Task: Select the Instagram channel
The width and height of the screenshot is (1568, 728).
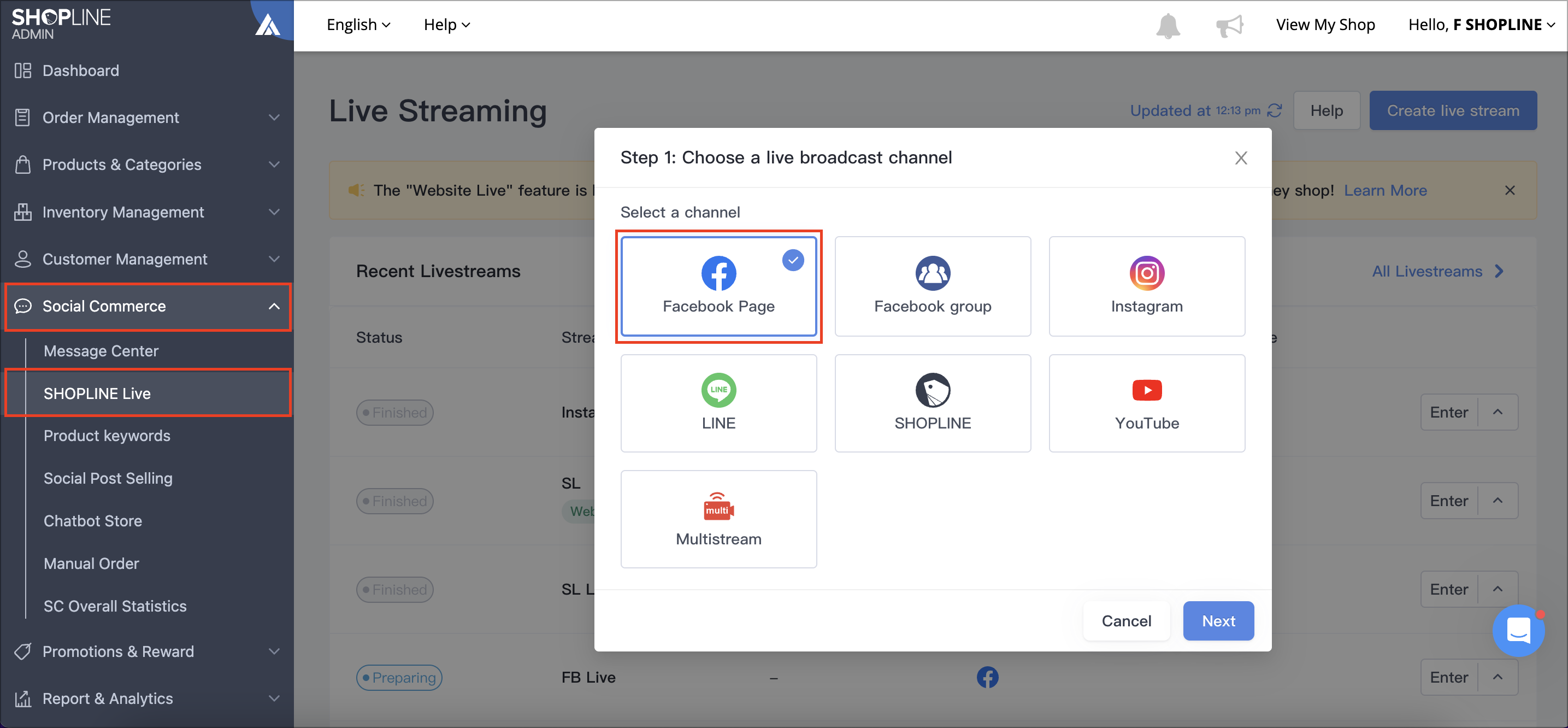Action: click(x=1147, y=286)
